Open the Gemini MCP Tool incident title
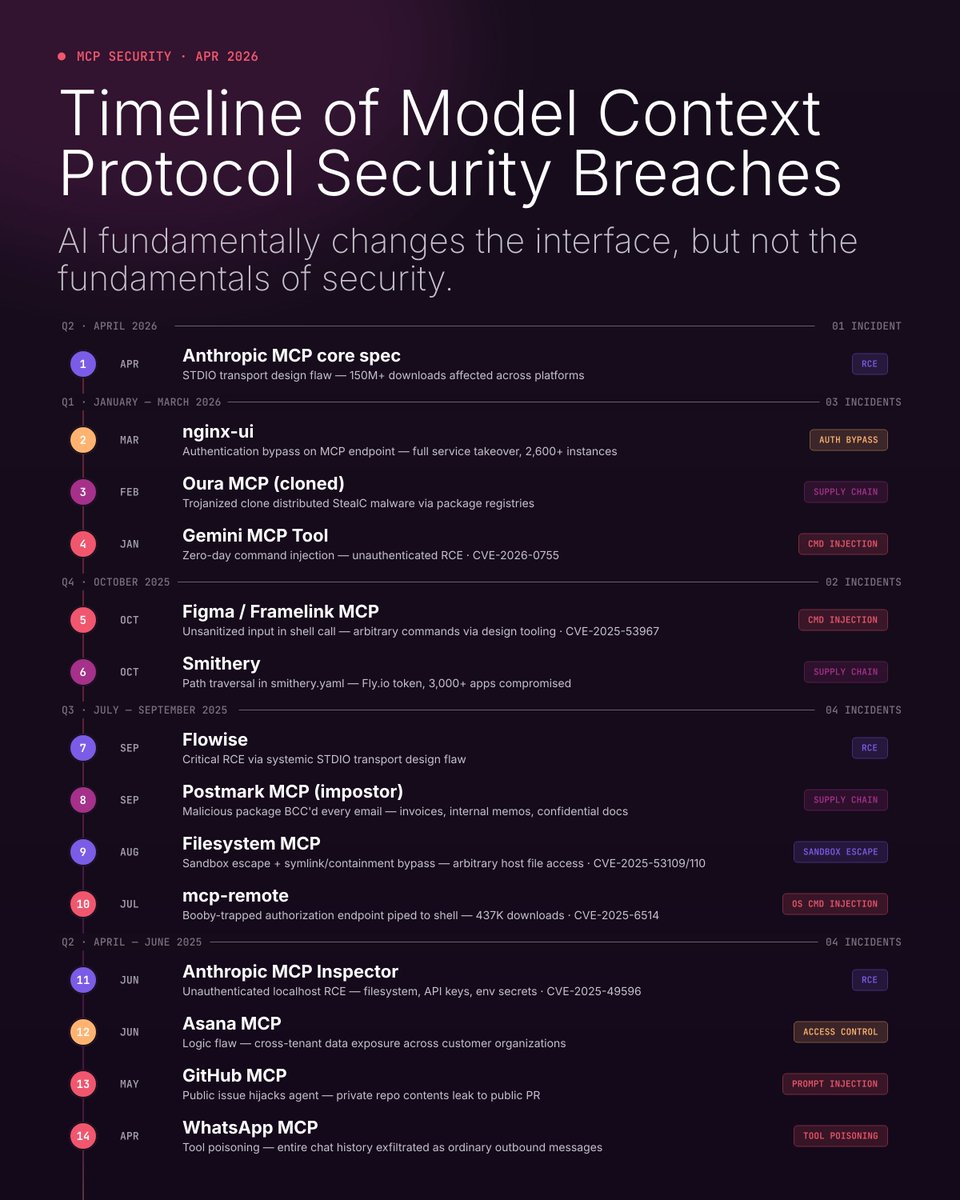 (x=255, y=535)
